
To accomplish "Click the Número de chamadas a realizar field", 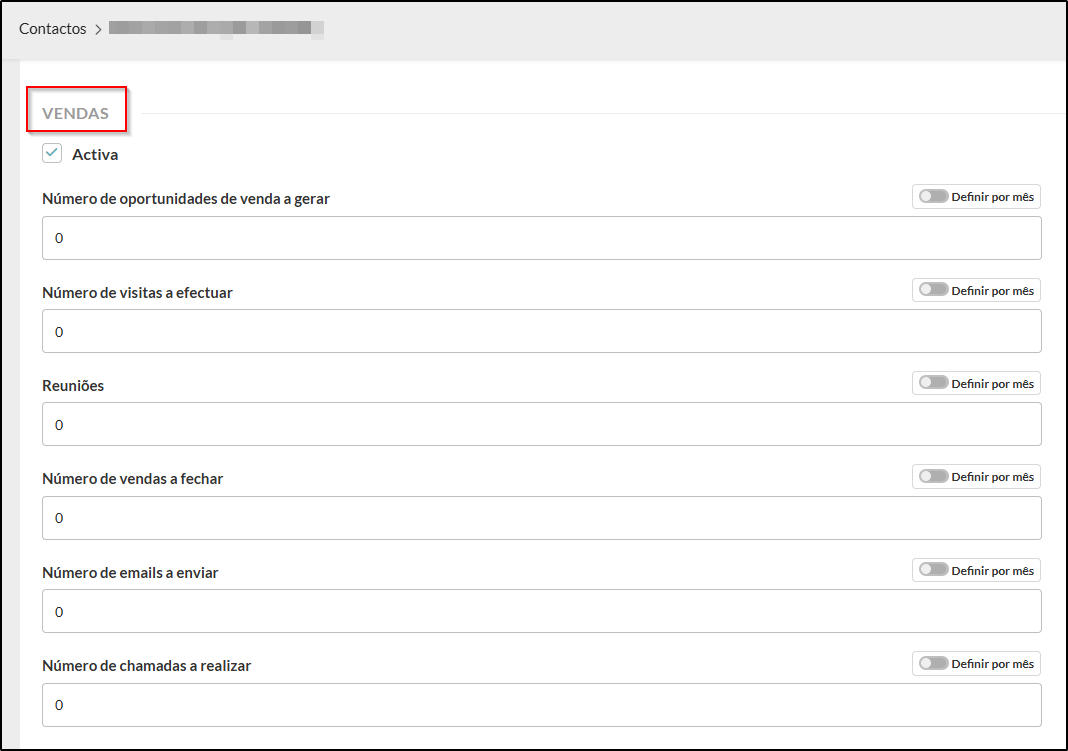I will (541, 705).
